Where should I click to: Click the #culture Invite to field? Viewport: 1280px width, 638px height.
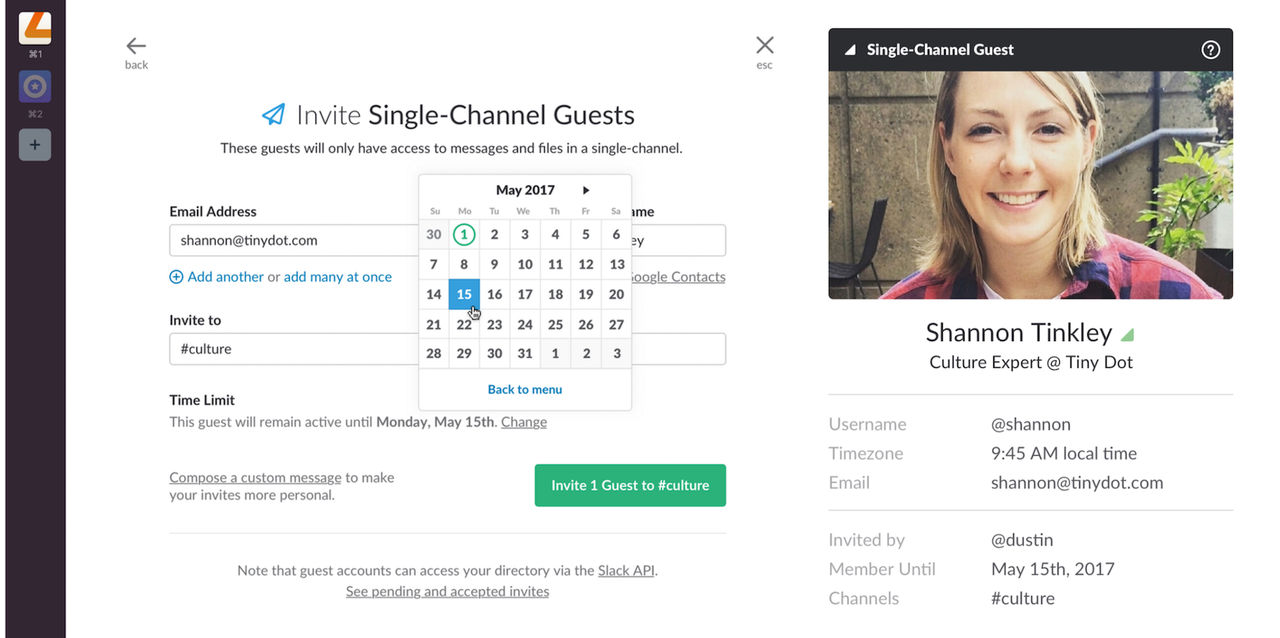point(294,349)
